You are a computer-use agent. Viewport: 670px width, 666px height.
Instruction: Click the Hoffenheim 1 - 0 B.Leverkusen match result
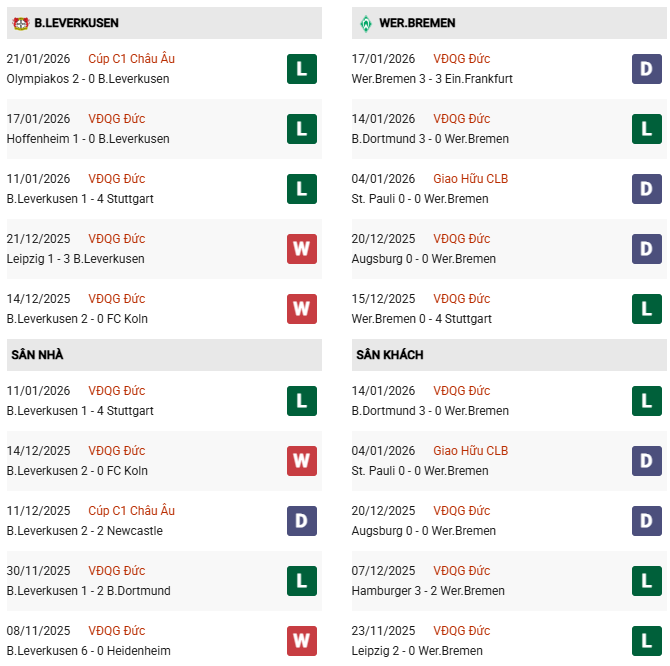point(88,139)
